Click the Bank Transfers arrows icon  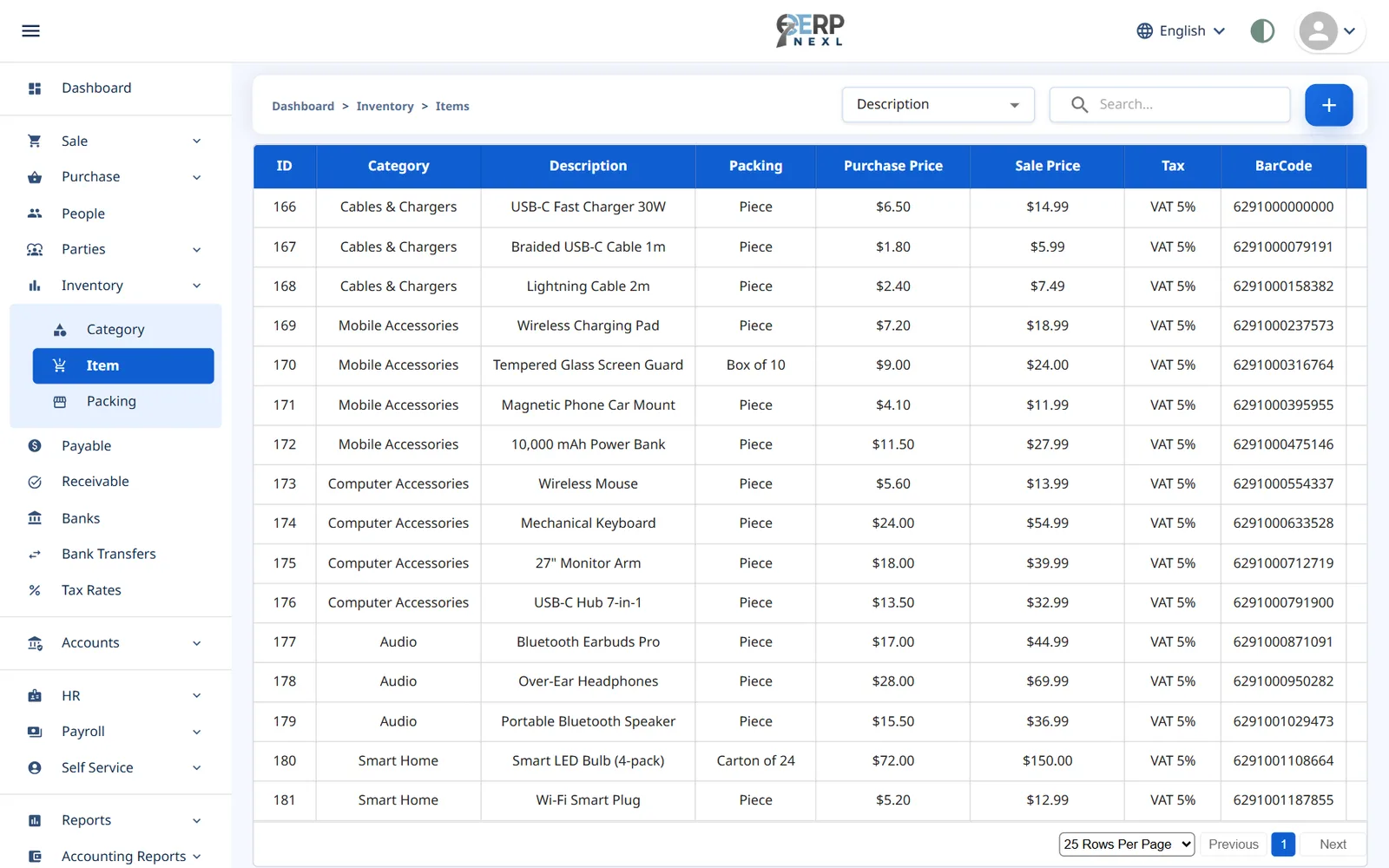click(35, 554)
